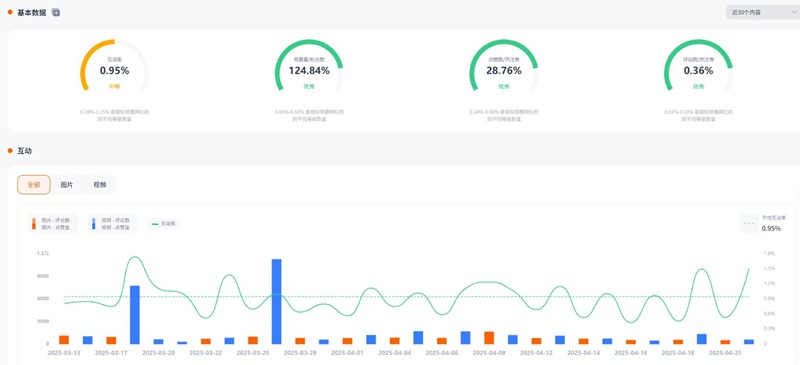Screen dimensions: 800x365
Task: Click the orange bullet beside 基本数据 heading
Action: tap(10, 12)
